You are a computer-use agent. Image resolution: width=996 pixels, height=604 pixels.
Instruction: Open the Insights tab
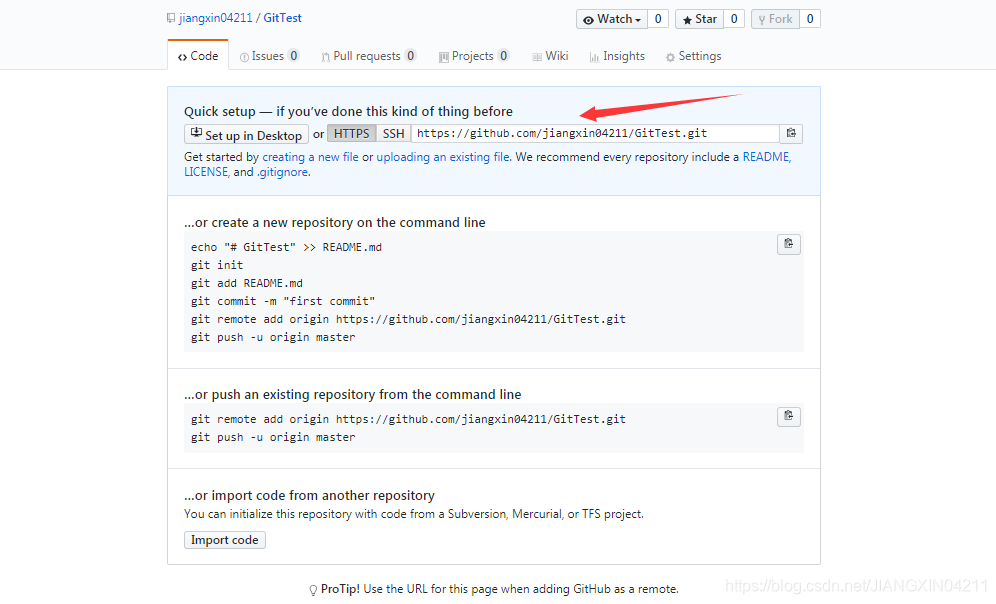(617, 56)
